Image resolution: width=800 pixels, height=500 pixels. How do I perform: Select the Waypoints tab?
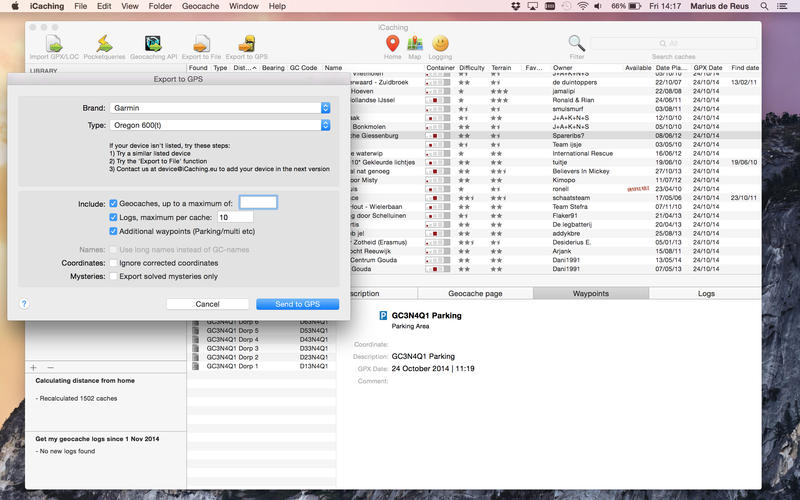tap(591, 293)
